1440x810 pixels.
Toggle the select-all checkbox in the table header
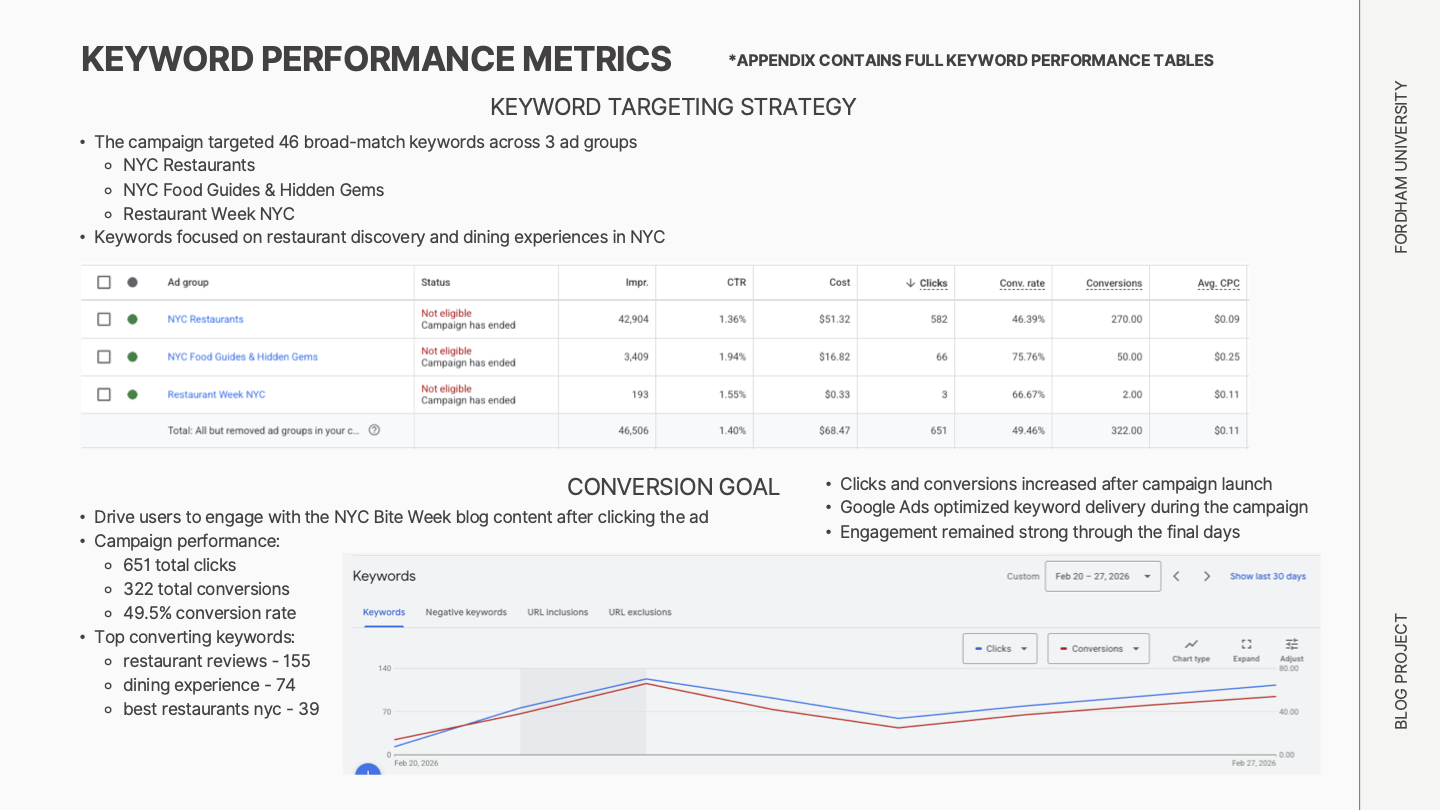[x=104, y=282]
